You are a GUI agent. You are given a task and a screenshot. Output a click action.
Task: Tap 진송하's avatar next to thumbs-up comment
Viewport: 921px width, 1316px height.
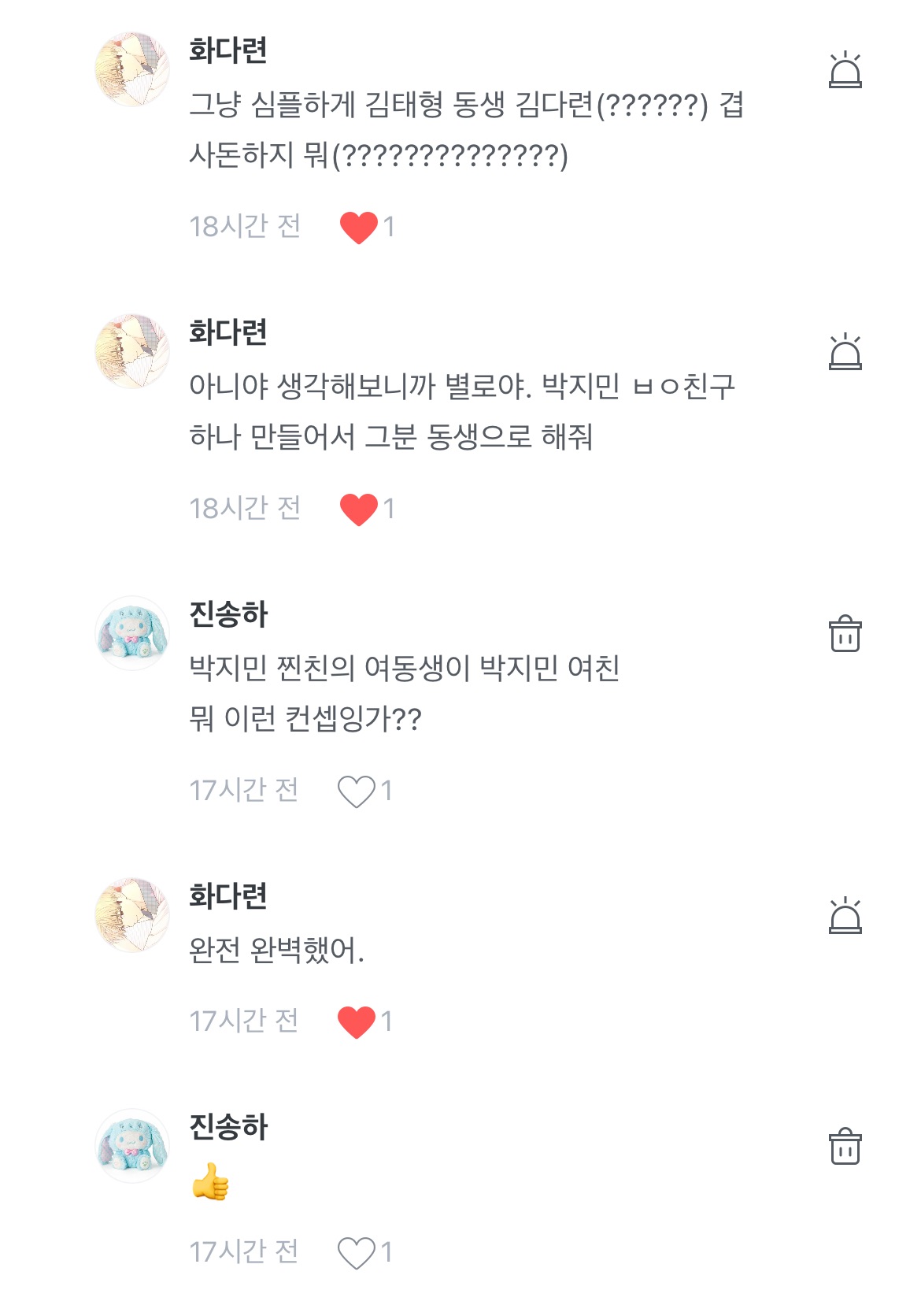(132, 1146)
